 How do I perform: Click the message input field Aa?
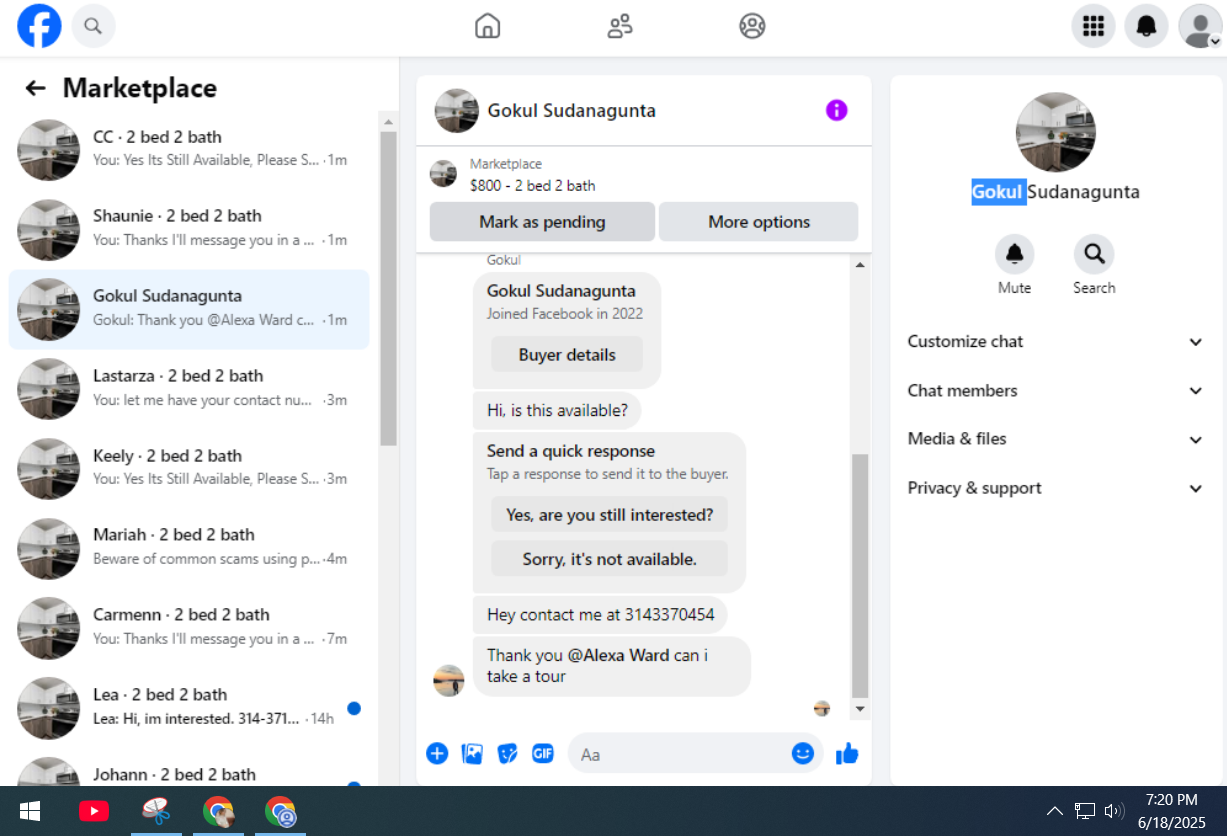point(680,754)
